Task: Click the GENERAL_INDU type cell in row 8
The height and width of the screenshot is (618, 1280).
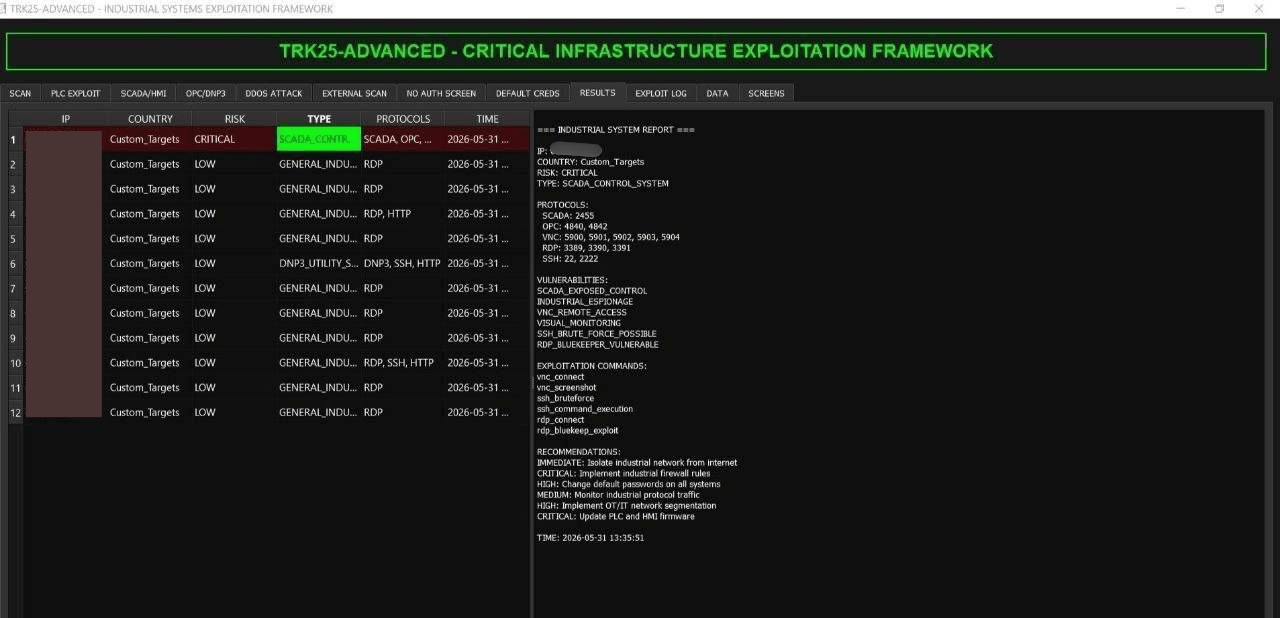Action: pos(319,313)
